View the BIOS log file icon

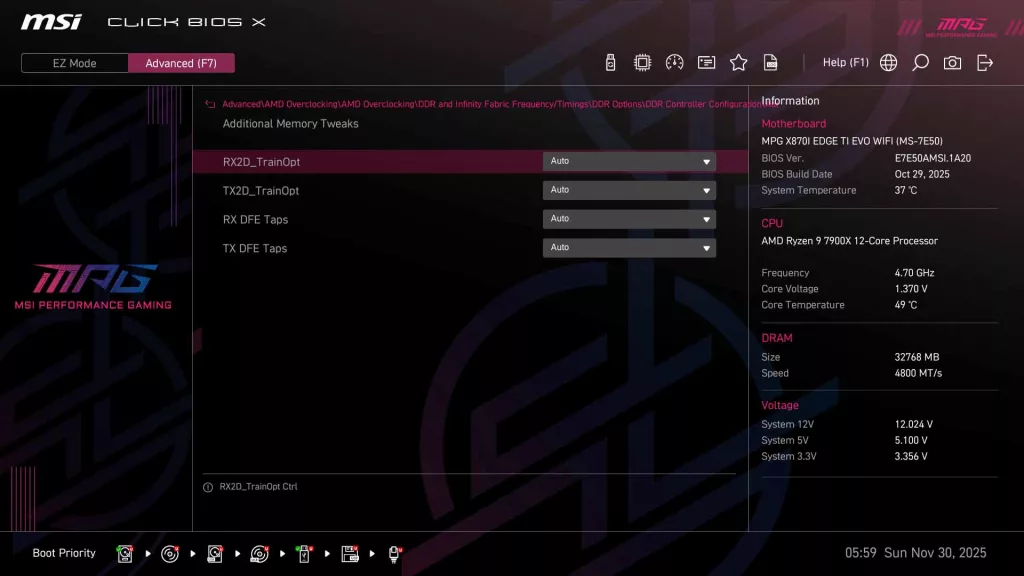(x=770, y=61)
